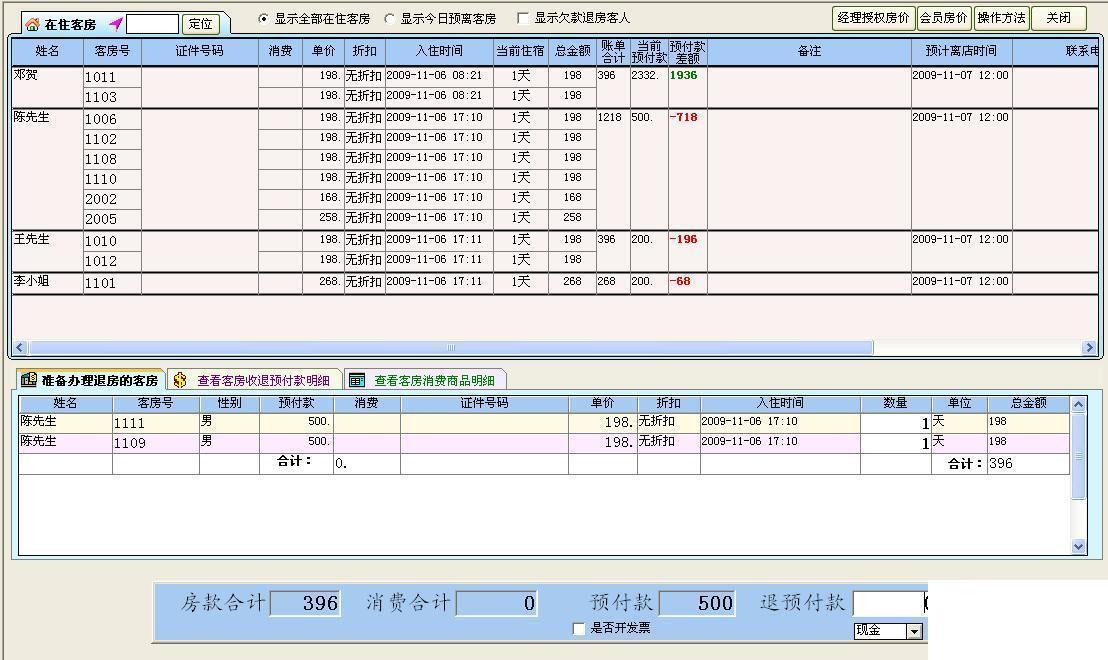Screen dimensions: 1108x660
Task: Select room 1102 cell
Action: pos(112,139)
